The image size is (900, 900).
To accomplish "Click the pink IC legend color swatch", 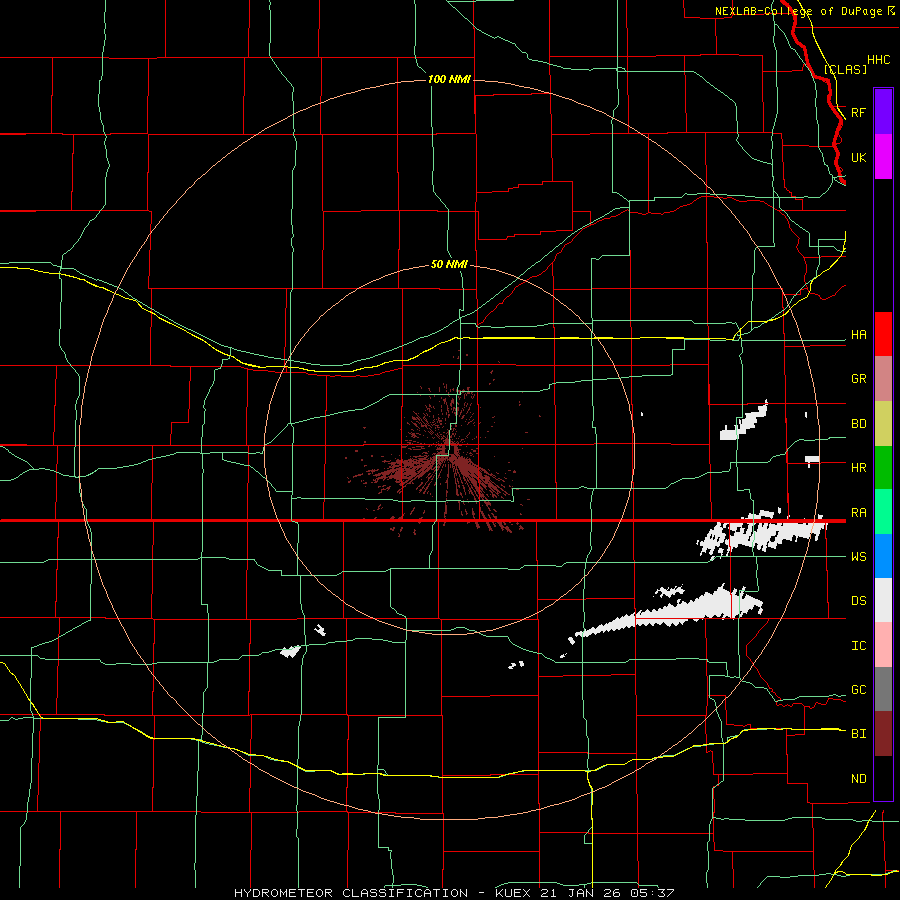I will [x=883, y=645].
